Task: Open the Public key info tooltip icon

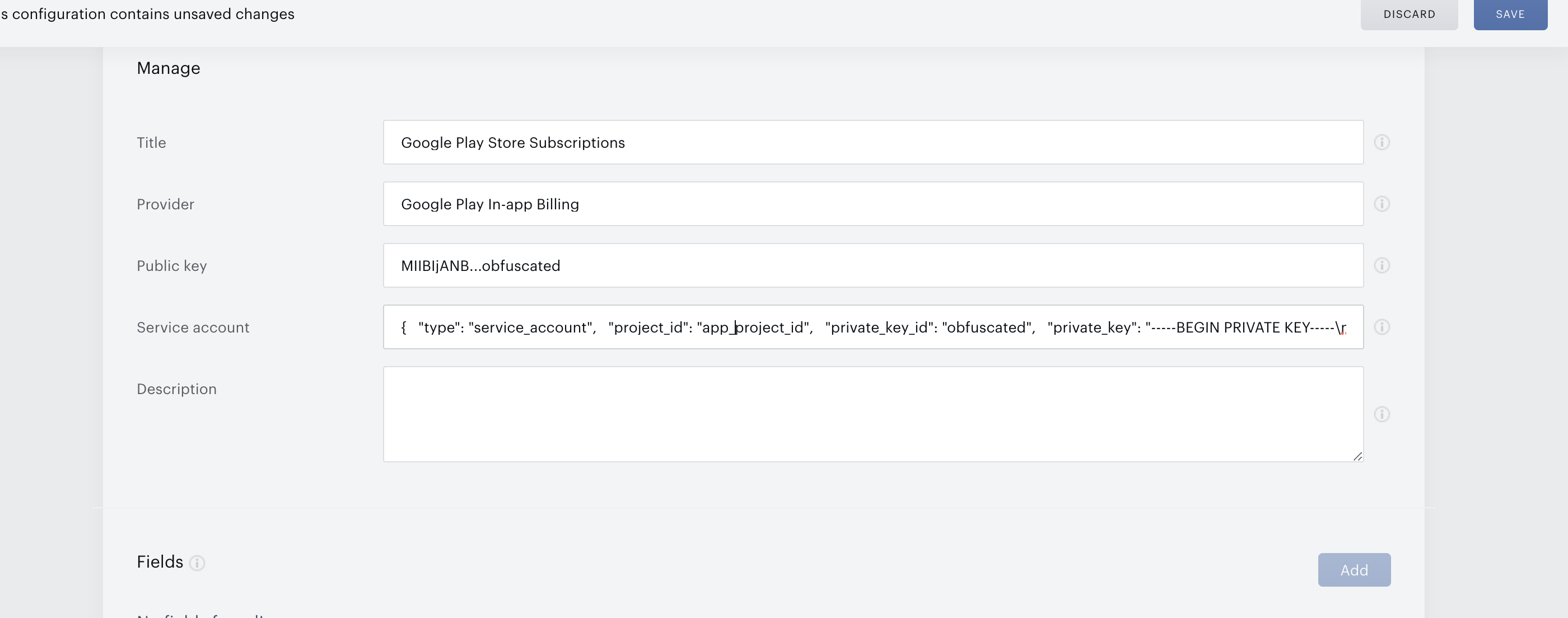Action: (x=1381, y=265)
